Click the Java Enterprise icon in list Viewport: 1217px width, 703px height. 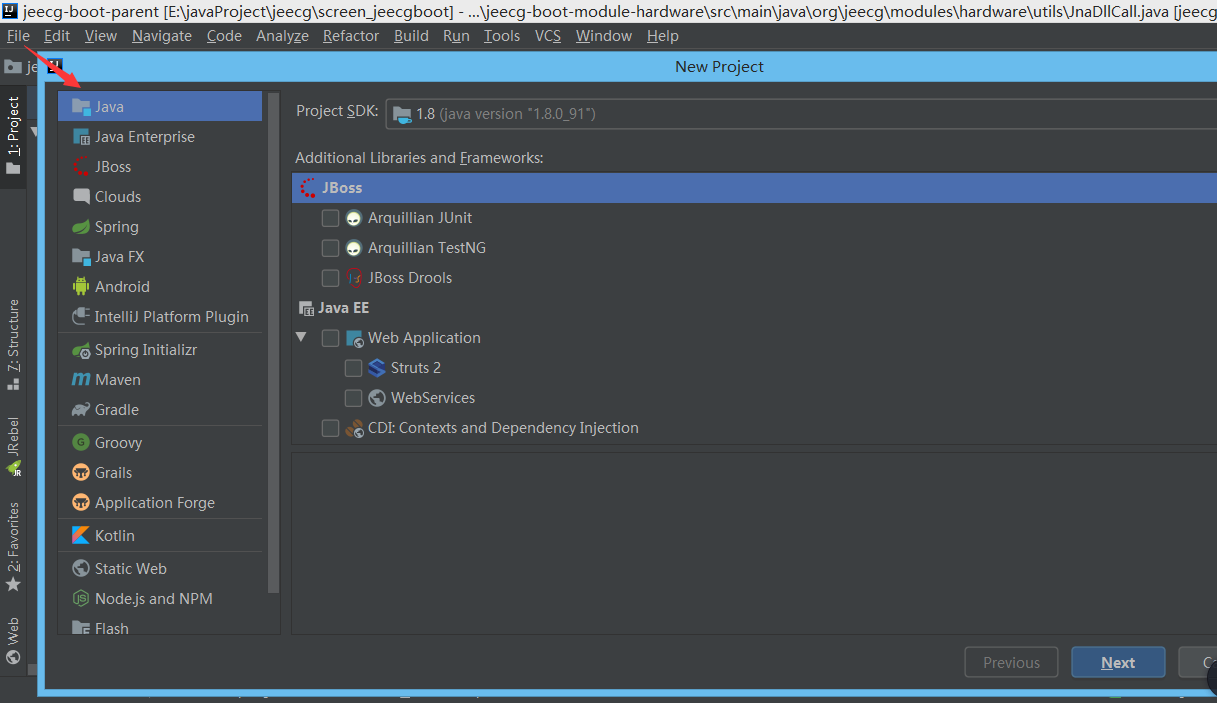(81, 136)
